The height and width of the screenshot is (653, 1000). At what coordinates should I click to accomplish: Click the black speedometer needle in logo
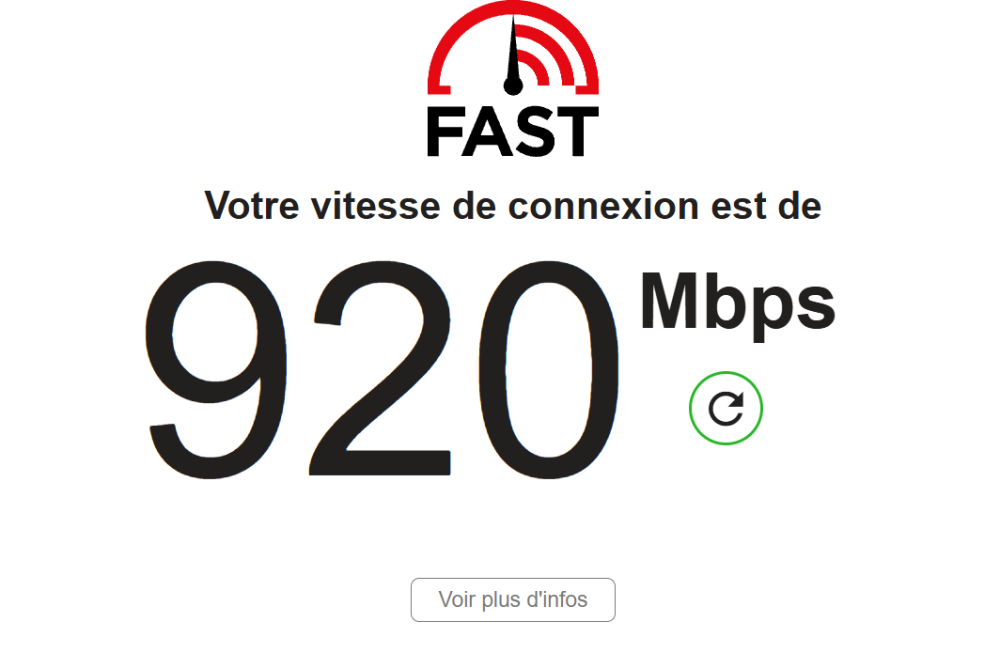pyautogui.click(x=513, y=54)
